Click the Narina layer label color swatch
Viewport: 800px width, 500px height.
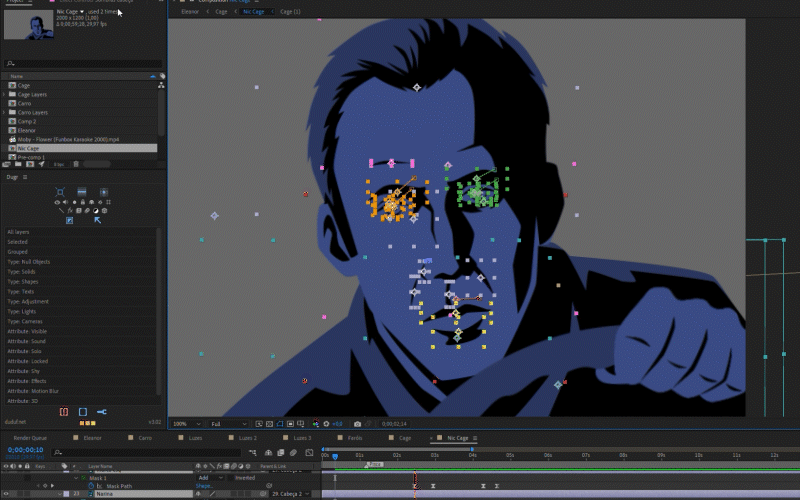(66, 494)
